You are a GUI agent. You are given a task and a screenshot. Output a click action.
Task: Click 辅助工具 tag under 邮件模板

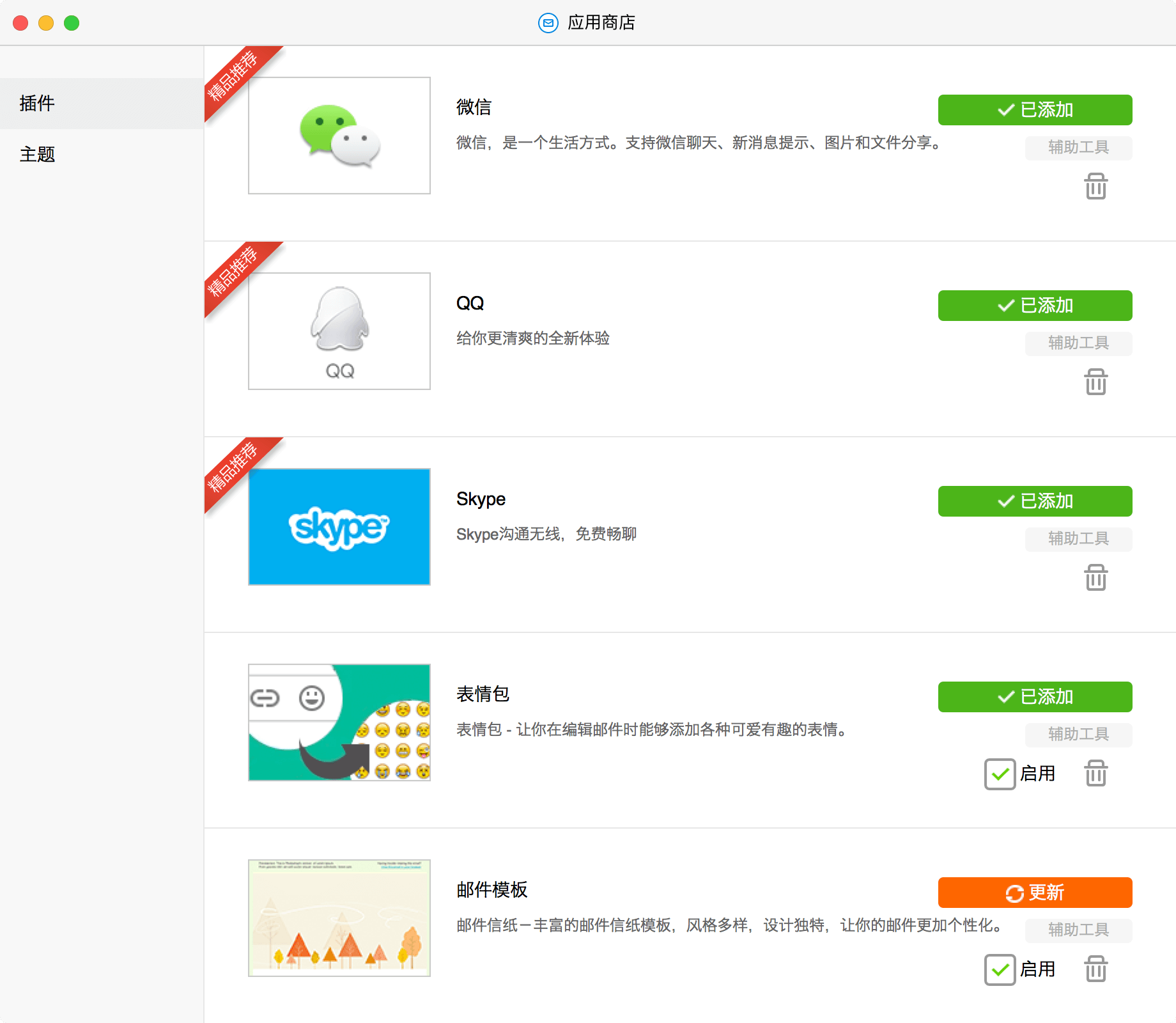[x=1078, y=930]
